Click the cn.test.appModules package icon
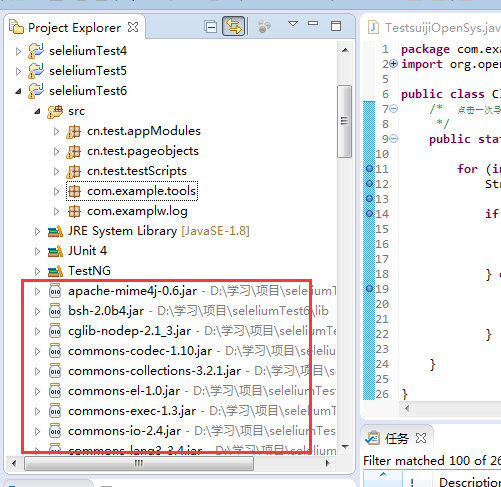501x487 pixels. [74, 132]
